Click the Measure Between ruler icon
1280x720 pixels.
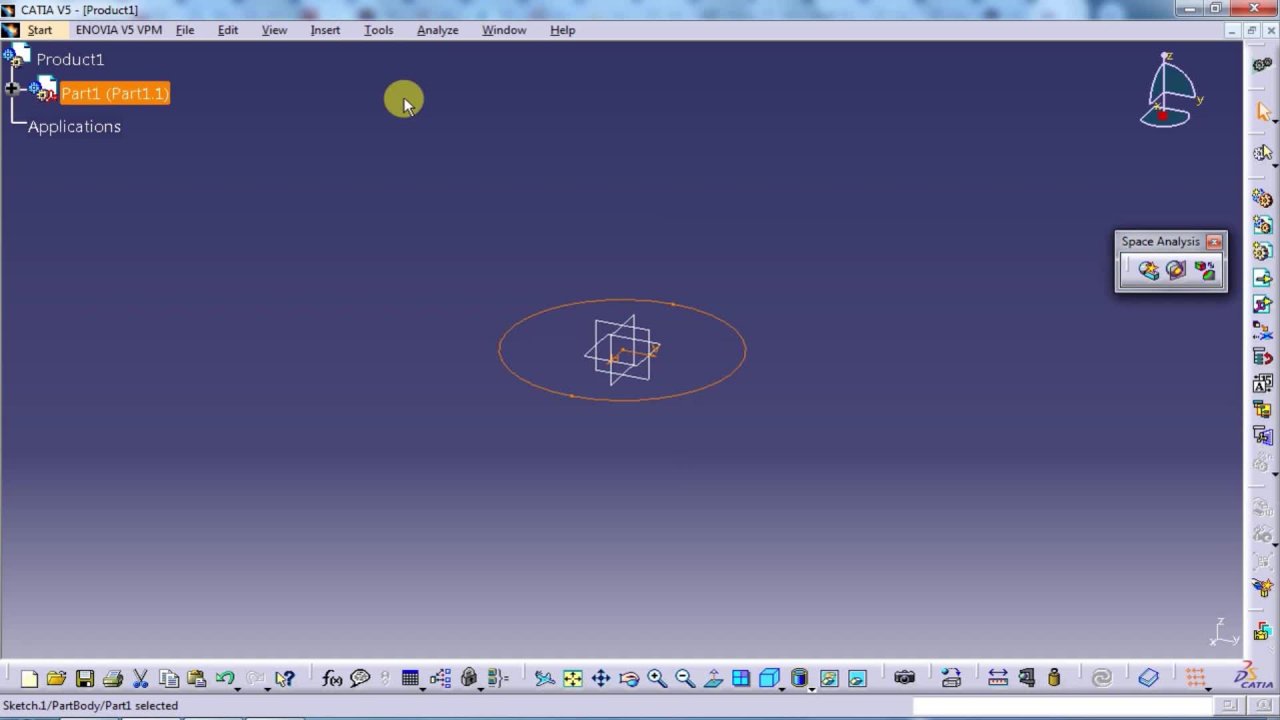[997, 678]
